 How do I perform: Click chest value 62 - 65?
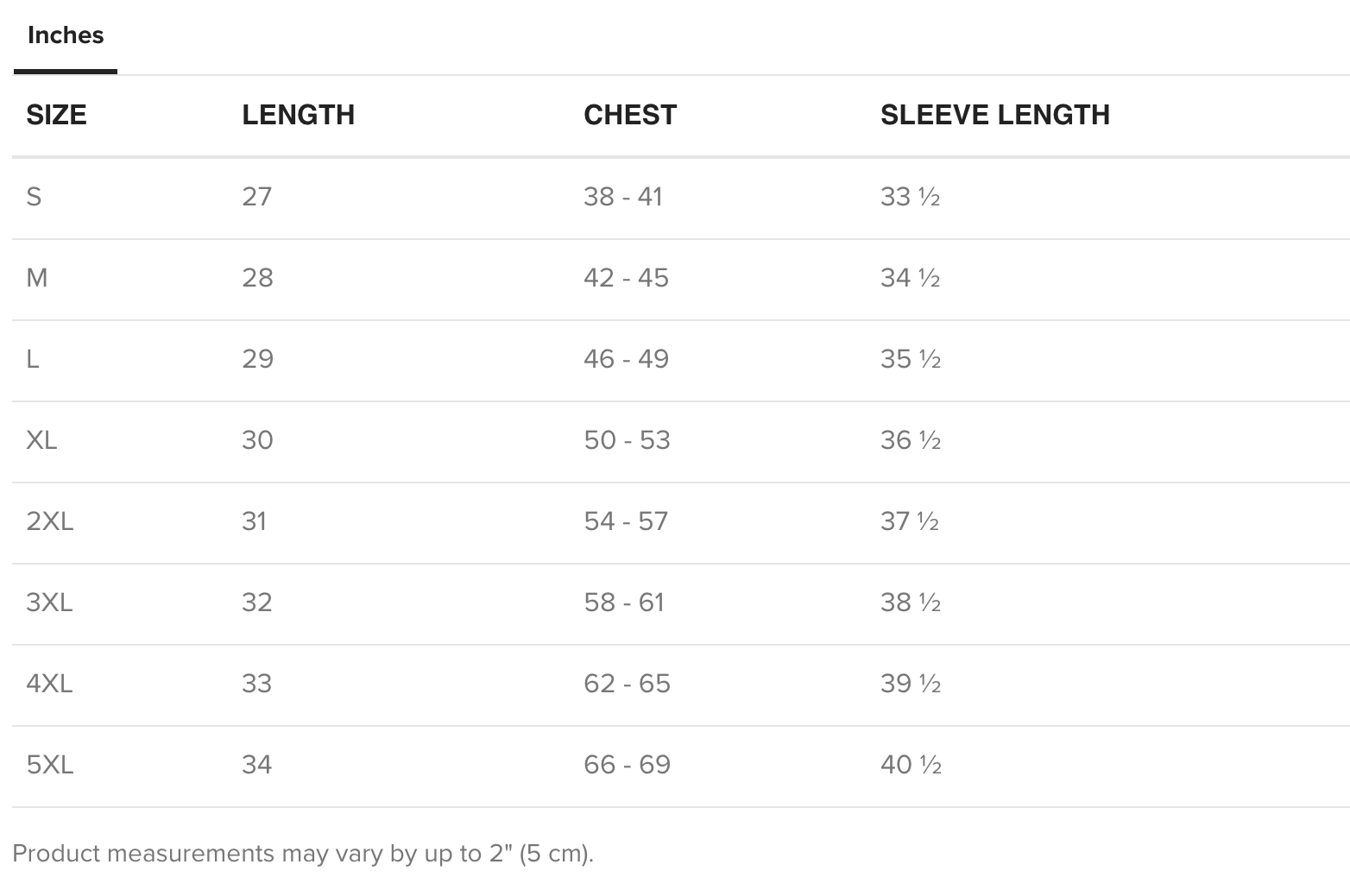coord(627,684)
